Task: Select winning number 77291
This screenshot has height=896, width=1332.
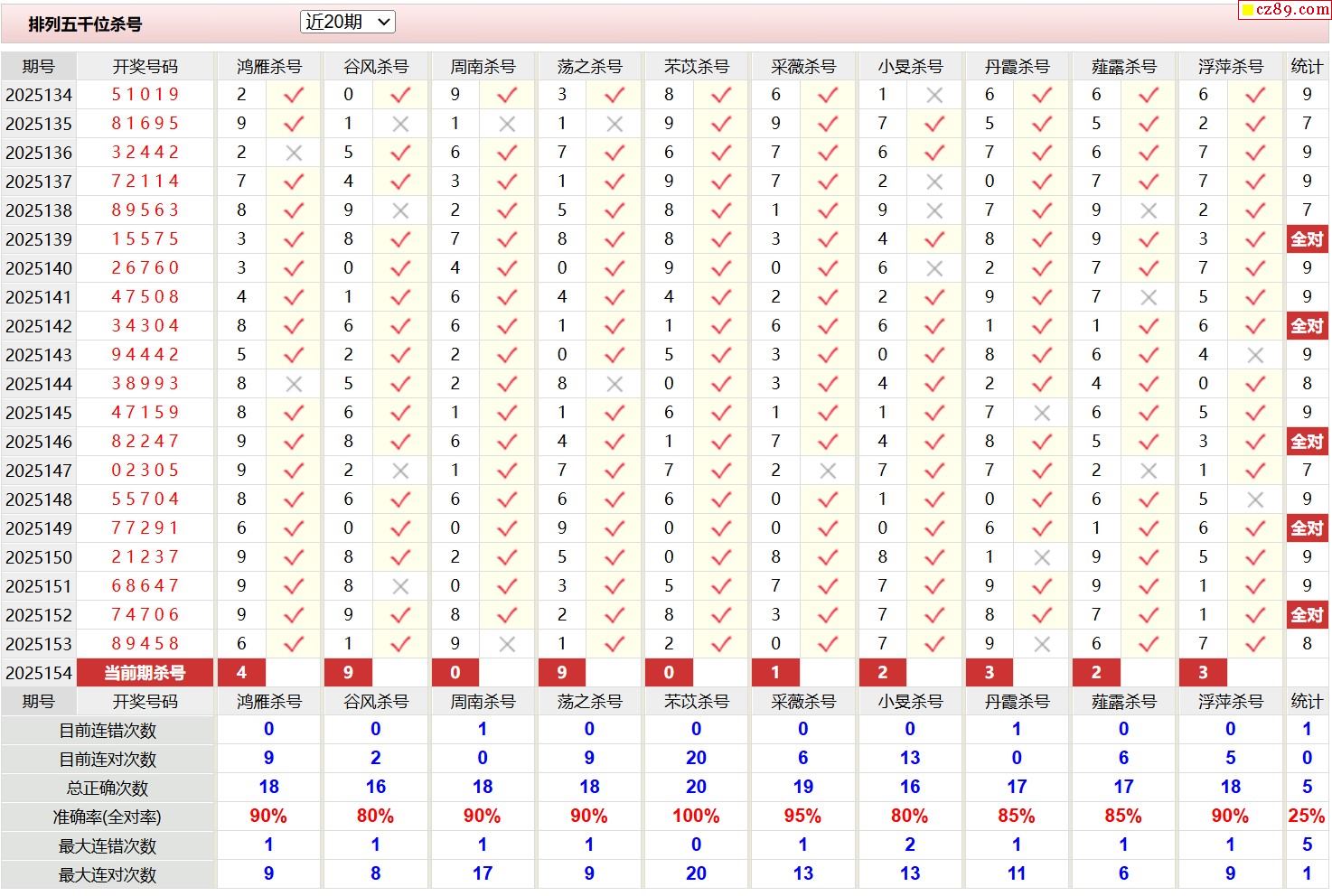Action: 145,528
